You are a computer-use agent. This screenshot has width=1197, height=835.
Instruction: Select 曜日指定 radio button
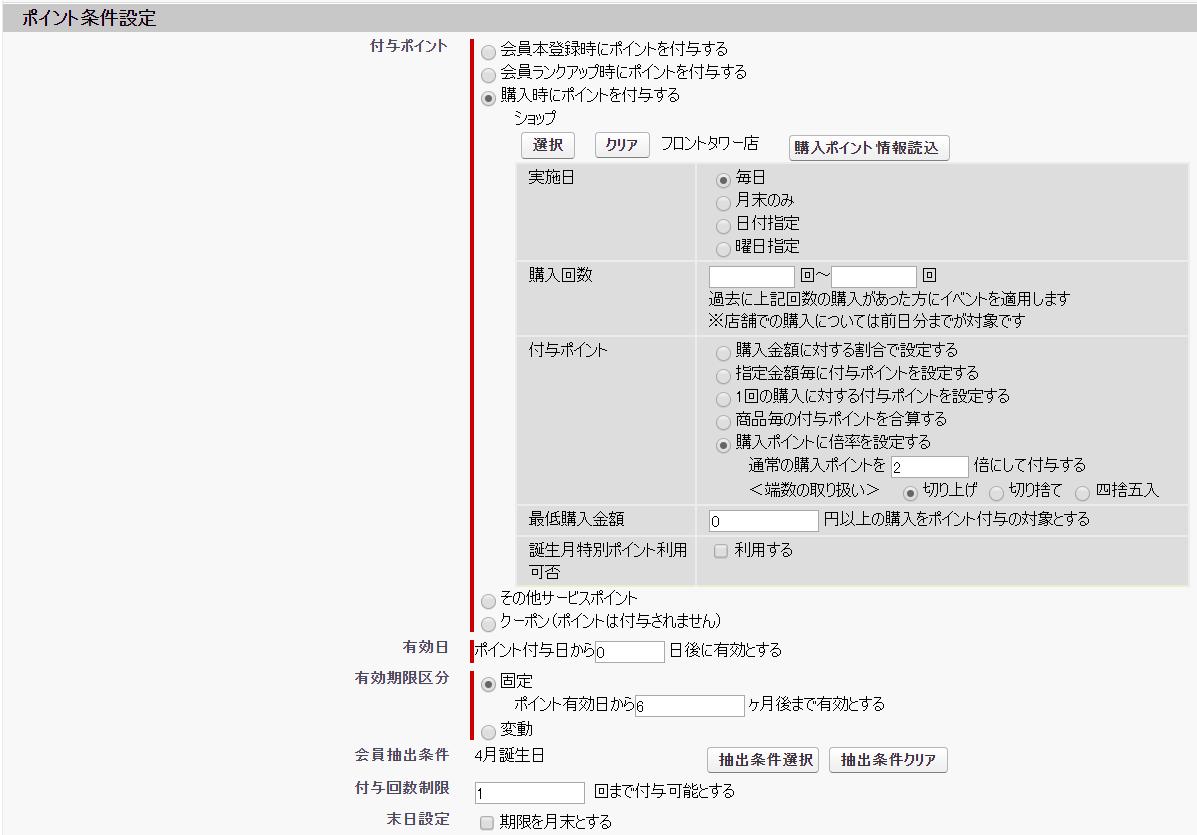(723, 248)
